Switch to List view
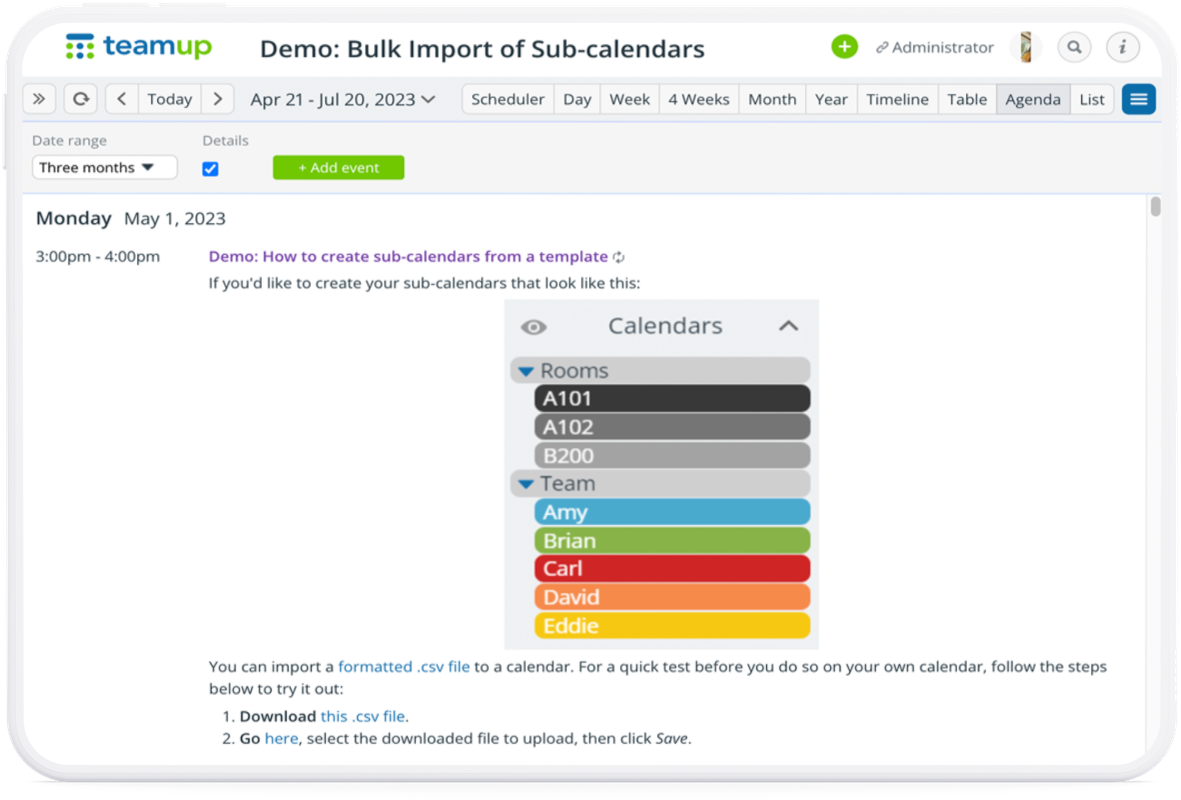This screenshot has width=1181, height=800. (1091, 99)
